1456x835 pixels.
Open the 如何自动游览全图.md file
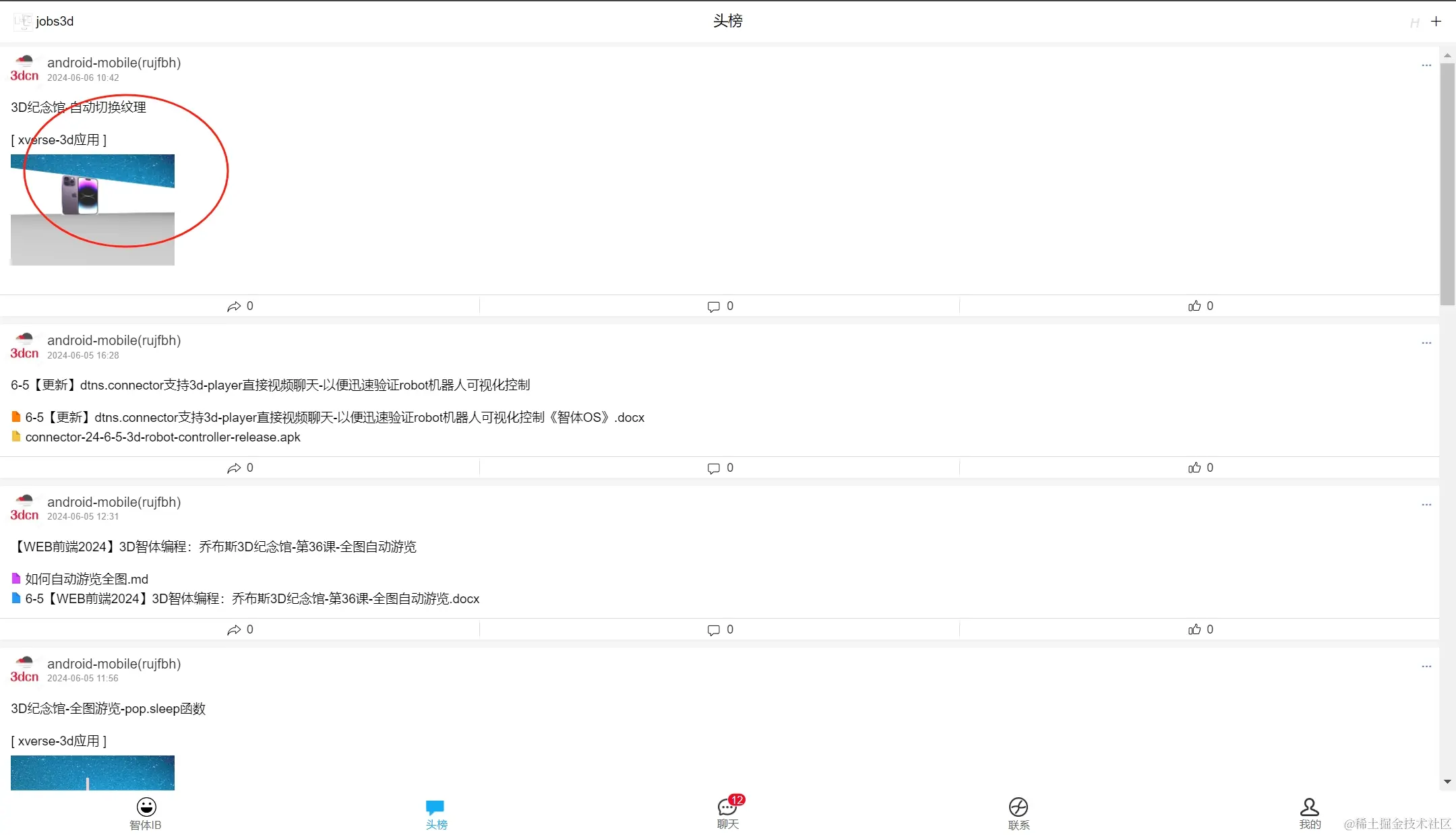[86, 579]
